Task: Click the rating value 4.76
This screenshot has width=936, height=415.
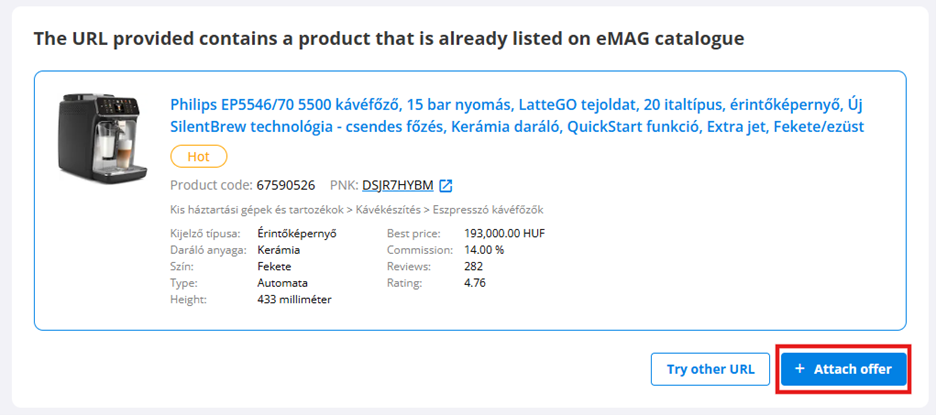Action: tap(476, 283)
